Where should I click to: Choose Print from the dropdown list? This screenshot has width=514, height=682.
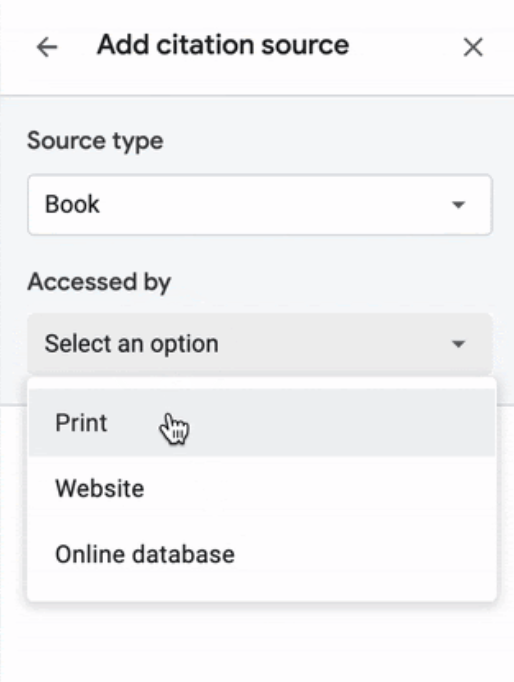click(x=81, y=423)
